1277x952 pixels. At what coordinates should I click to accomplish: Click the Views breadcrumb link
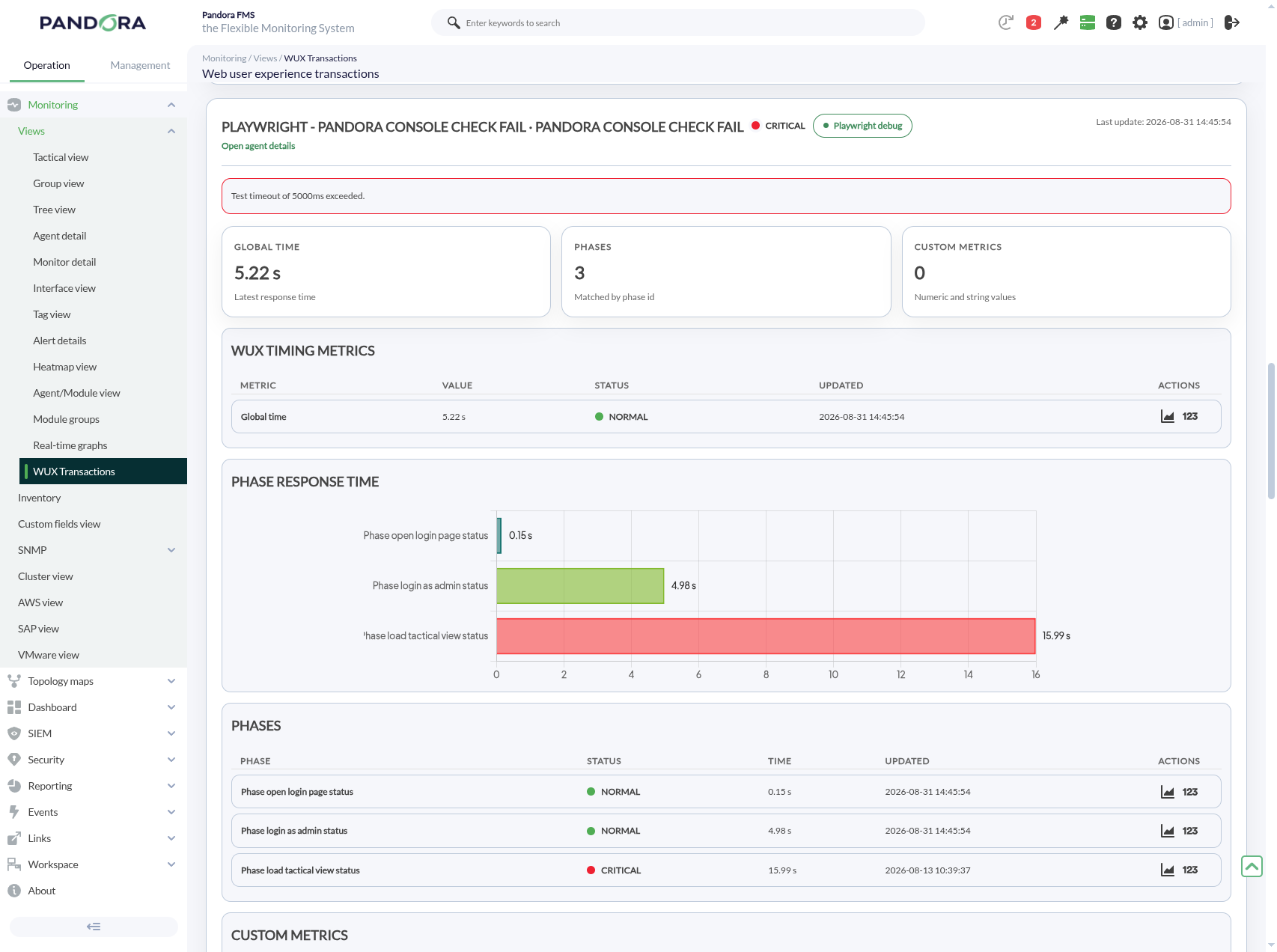[x=265, y=58]
